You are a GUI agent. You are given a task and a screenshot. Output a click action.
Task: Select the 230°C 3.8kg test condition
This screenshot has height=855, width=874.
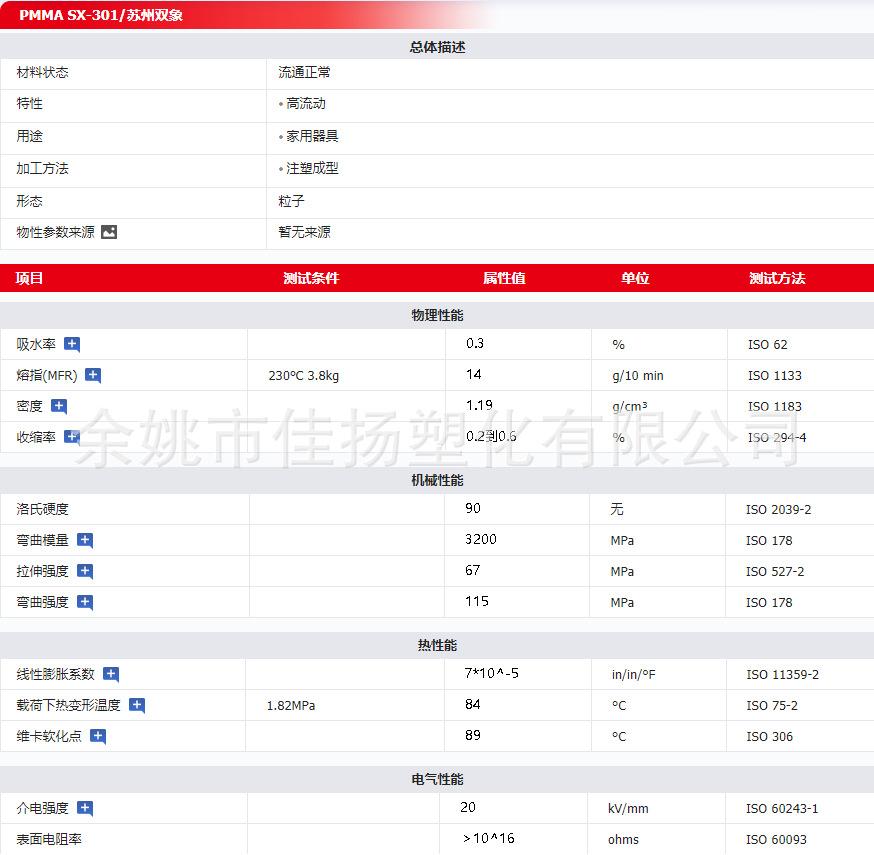304,376
